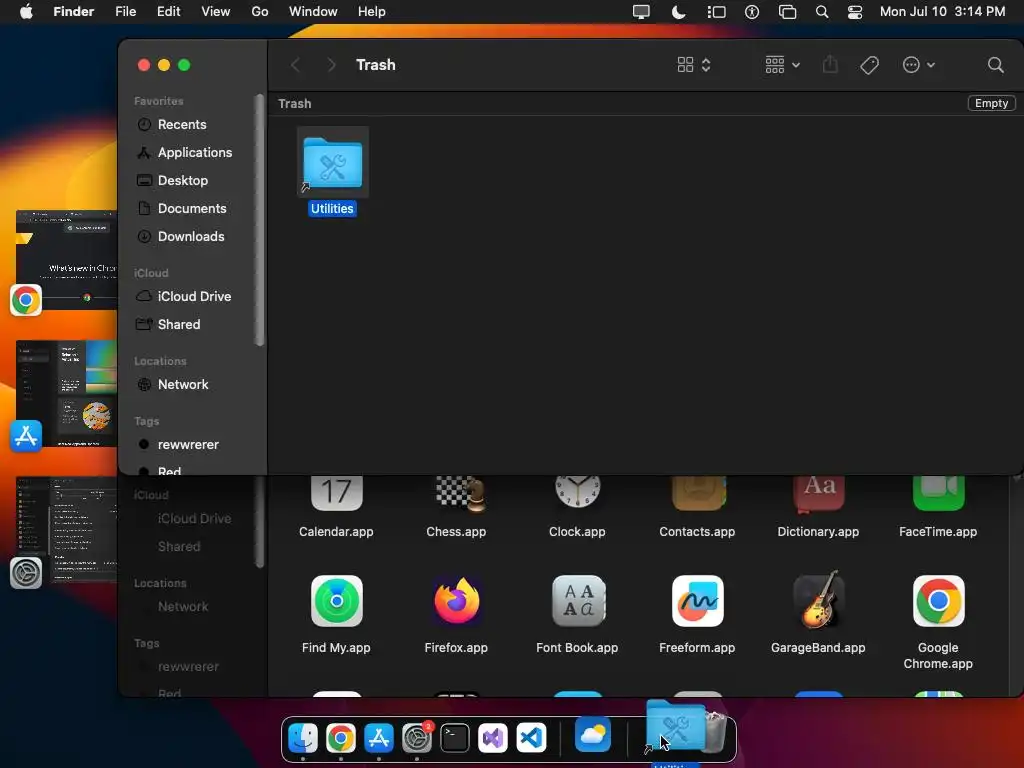Select Clock.app in the back Finder window

point(577,509)
